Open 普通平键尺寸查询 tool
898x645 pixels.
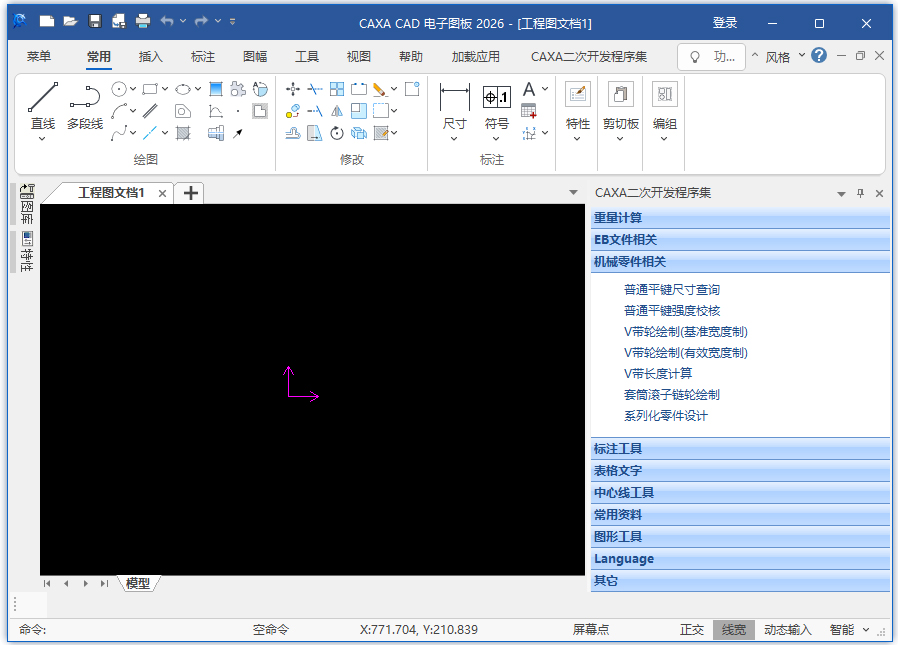[x=672, y=290]
